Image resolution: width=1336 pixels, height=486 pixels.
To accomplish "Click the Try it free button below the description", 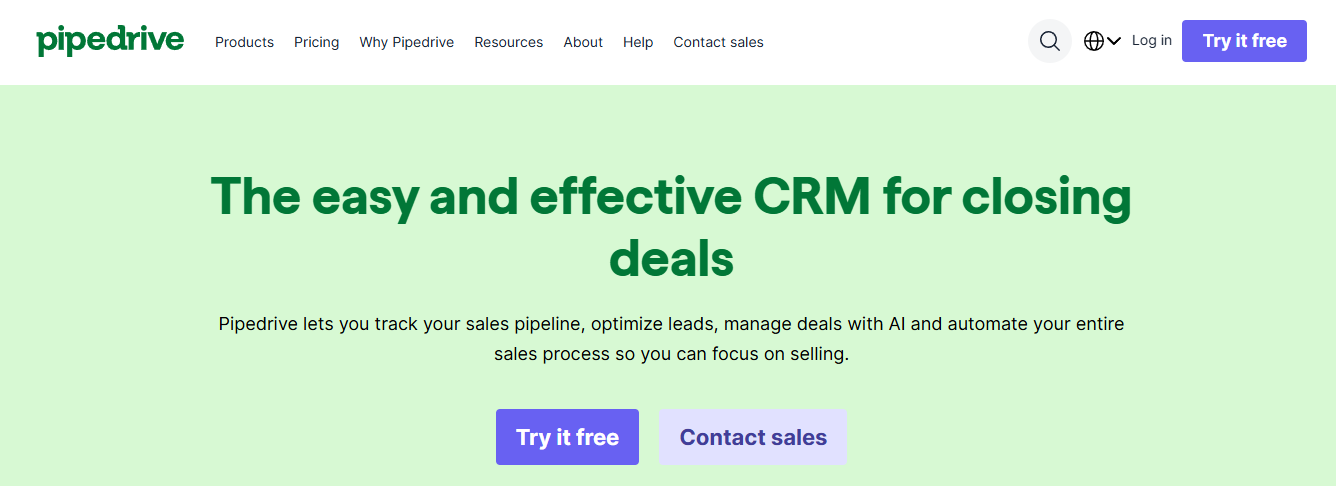I will click(x=567, y=437).
